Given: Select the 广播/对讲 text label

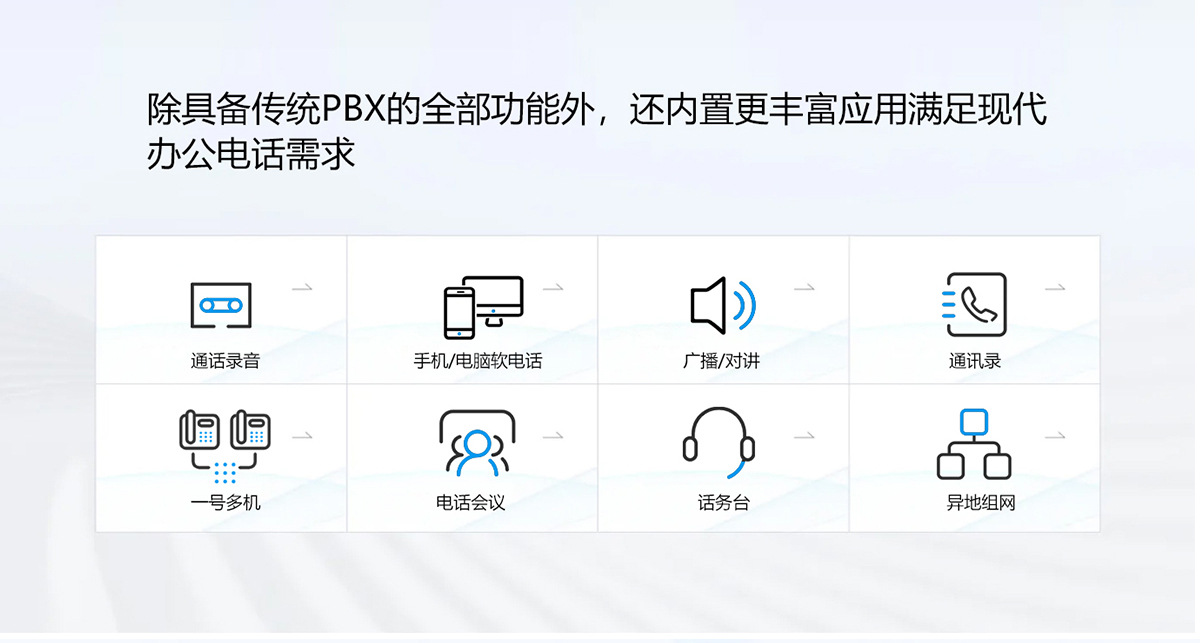Looking at the screenshot, I should [x=721, y=361].
